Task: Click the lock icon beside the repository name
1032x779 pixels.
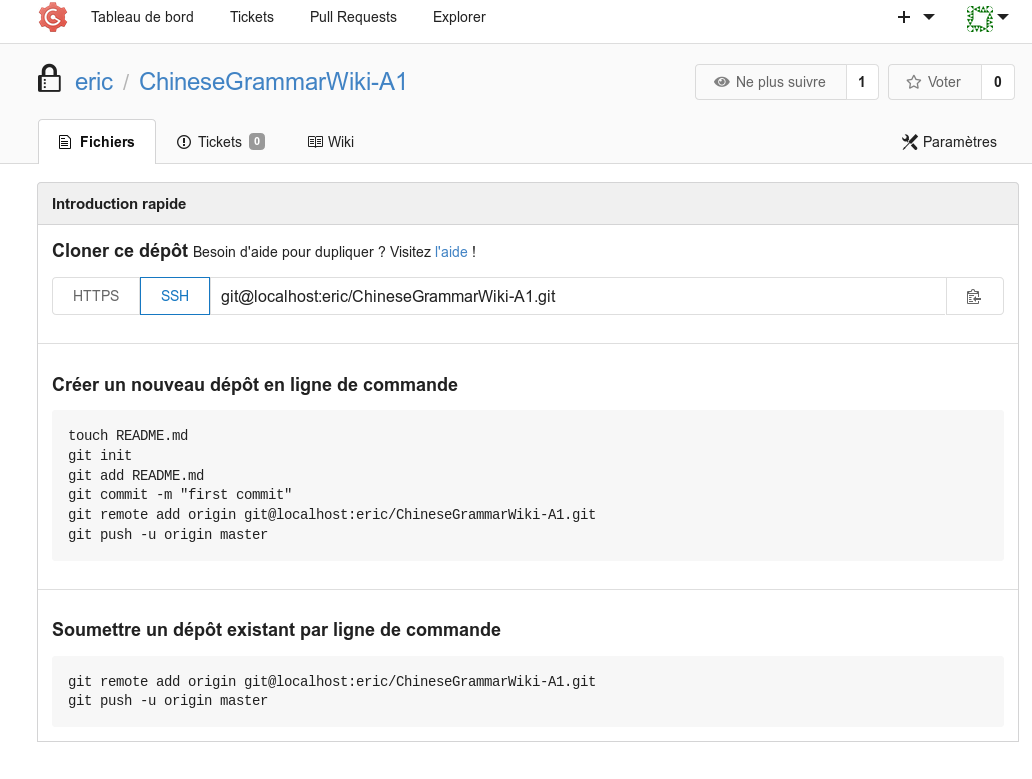Action: click(x=49, y=78)
